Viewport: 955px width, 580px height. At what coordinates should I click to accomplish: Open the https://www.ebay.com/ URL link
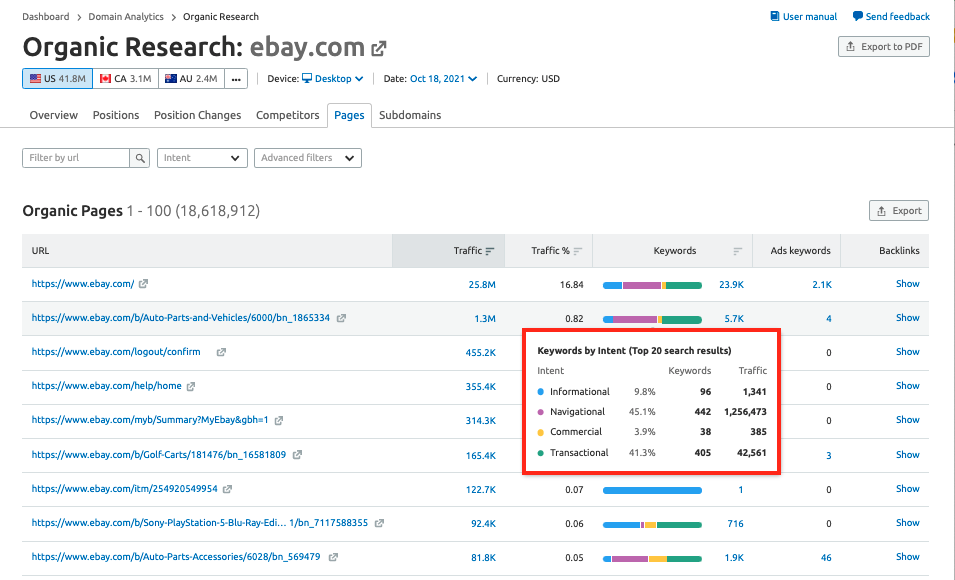click(83, 284)
